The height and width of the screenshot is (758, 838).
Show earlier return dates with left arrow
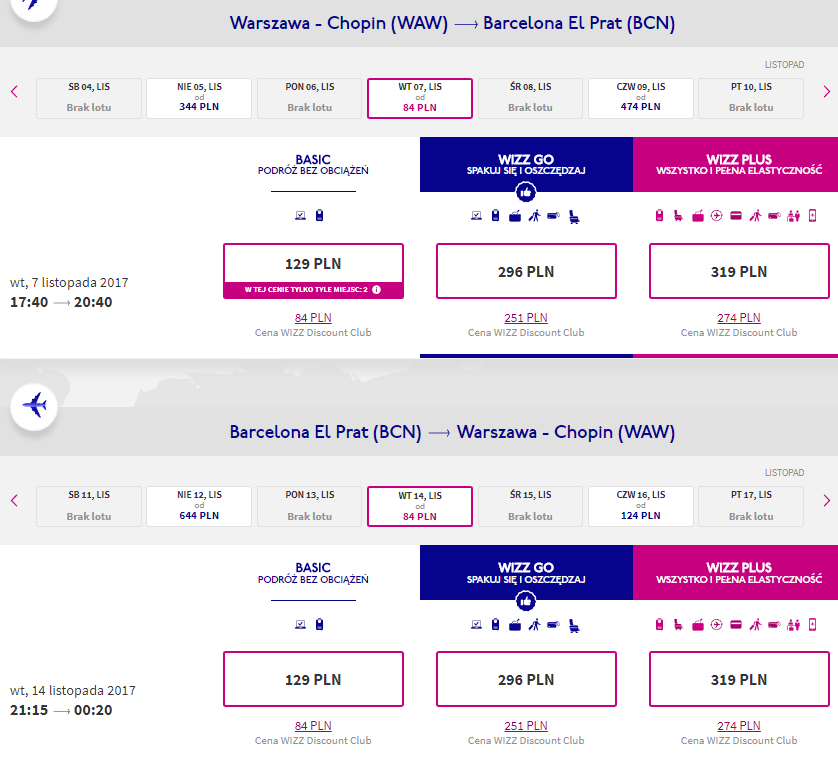[14, 500]
